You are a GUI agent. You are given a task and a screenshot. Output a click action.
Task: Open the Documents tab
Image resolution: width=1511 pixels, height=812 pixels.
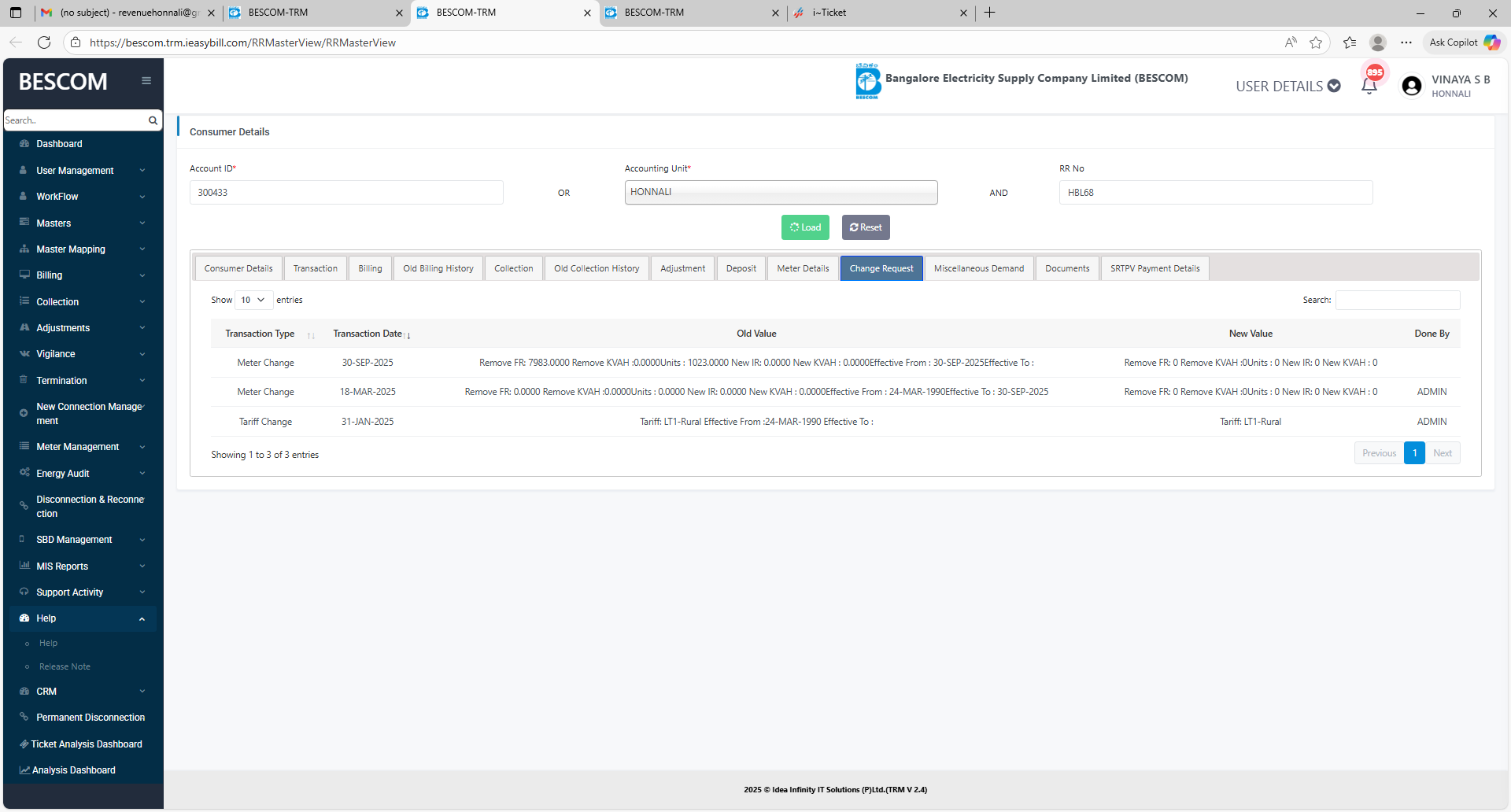[x=1067, y=268]
